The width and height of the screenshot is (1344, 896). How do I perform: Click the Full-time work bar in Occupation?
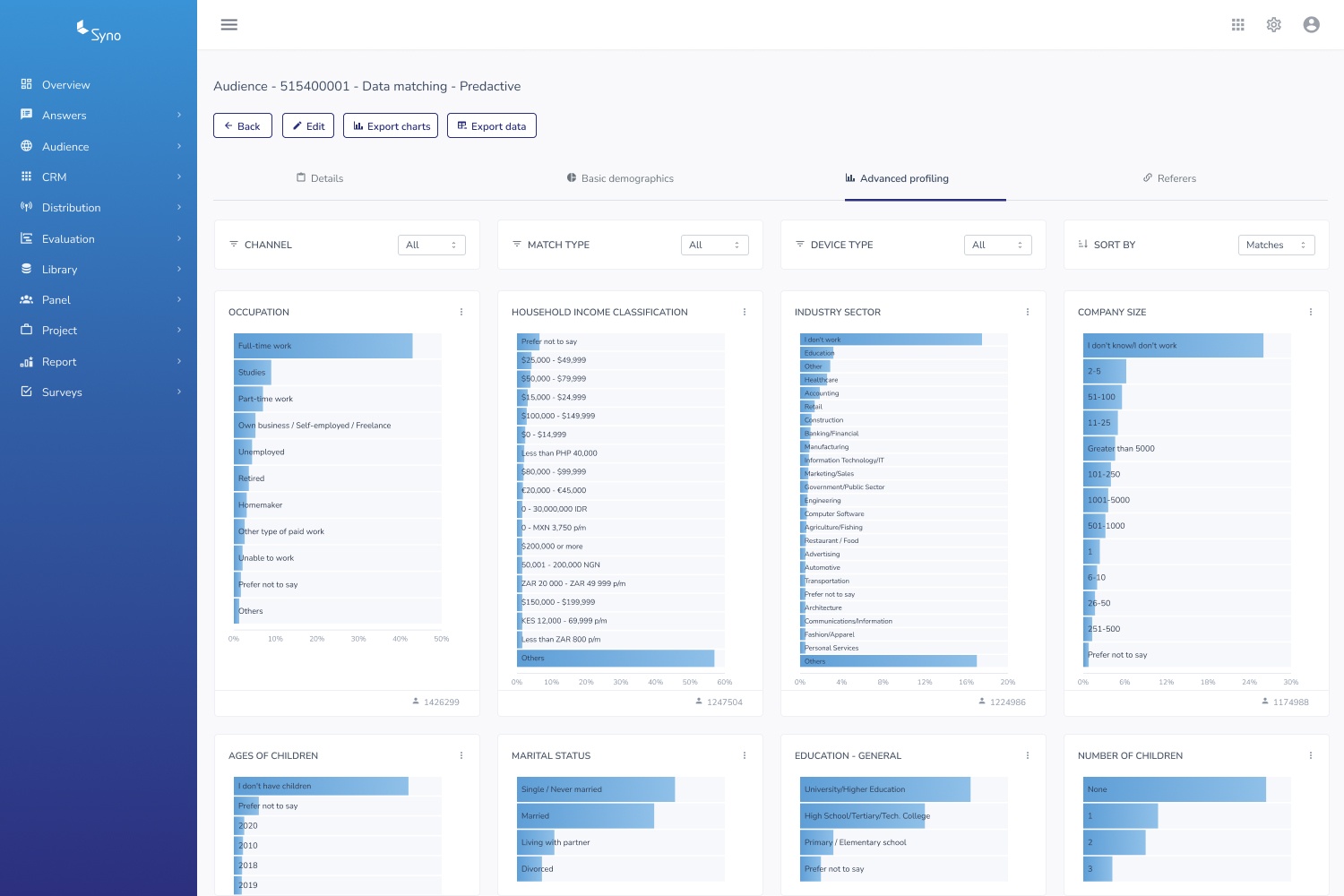coord(323,346)
